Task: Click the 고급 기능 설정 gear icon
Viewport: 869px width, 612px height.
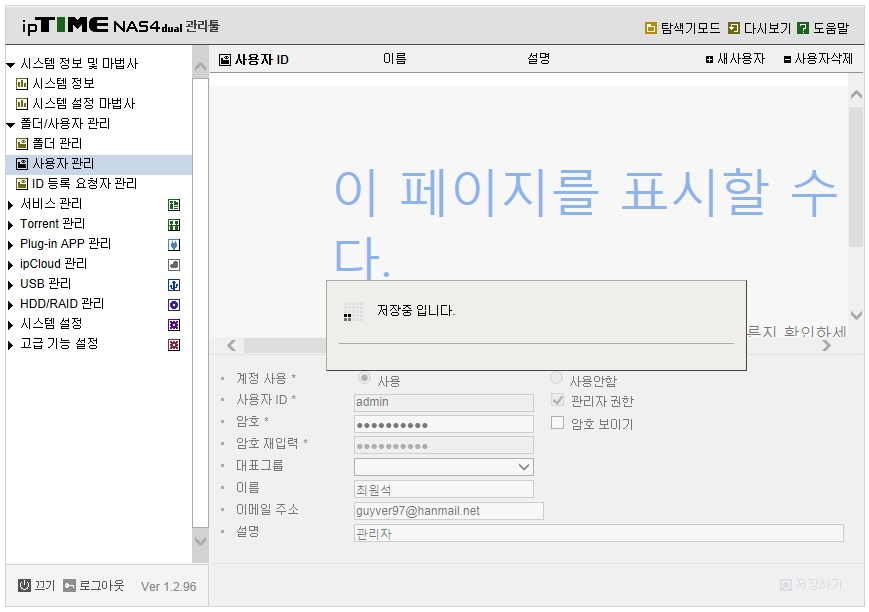Action: tap(174, 345)
